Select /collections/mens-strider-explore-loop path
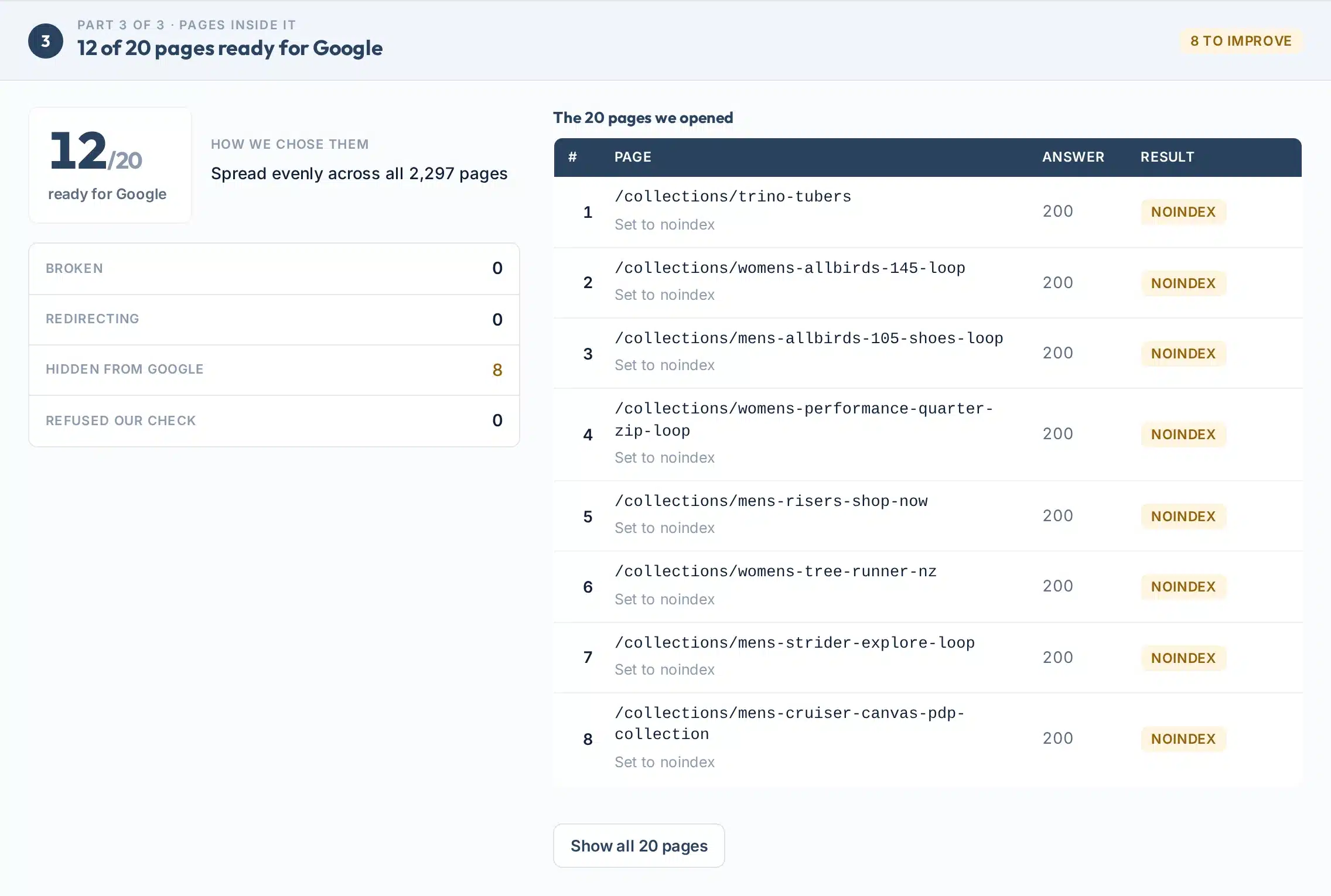The height and width of the screenshot is (896, 1331). [x=794, y=642]
